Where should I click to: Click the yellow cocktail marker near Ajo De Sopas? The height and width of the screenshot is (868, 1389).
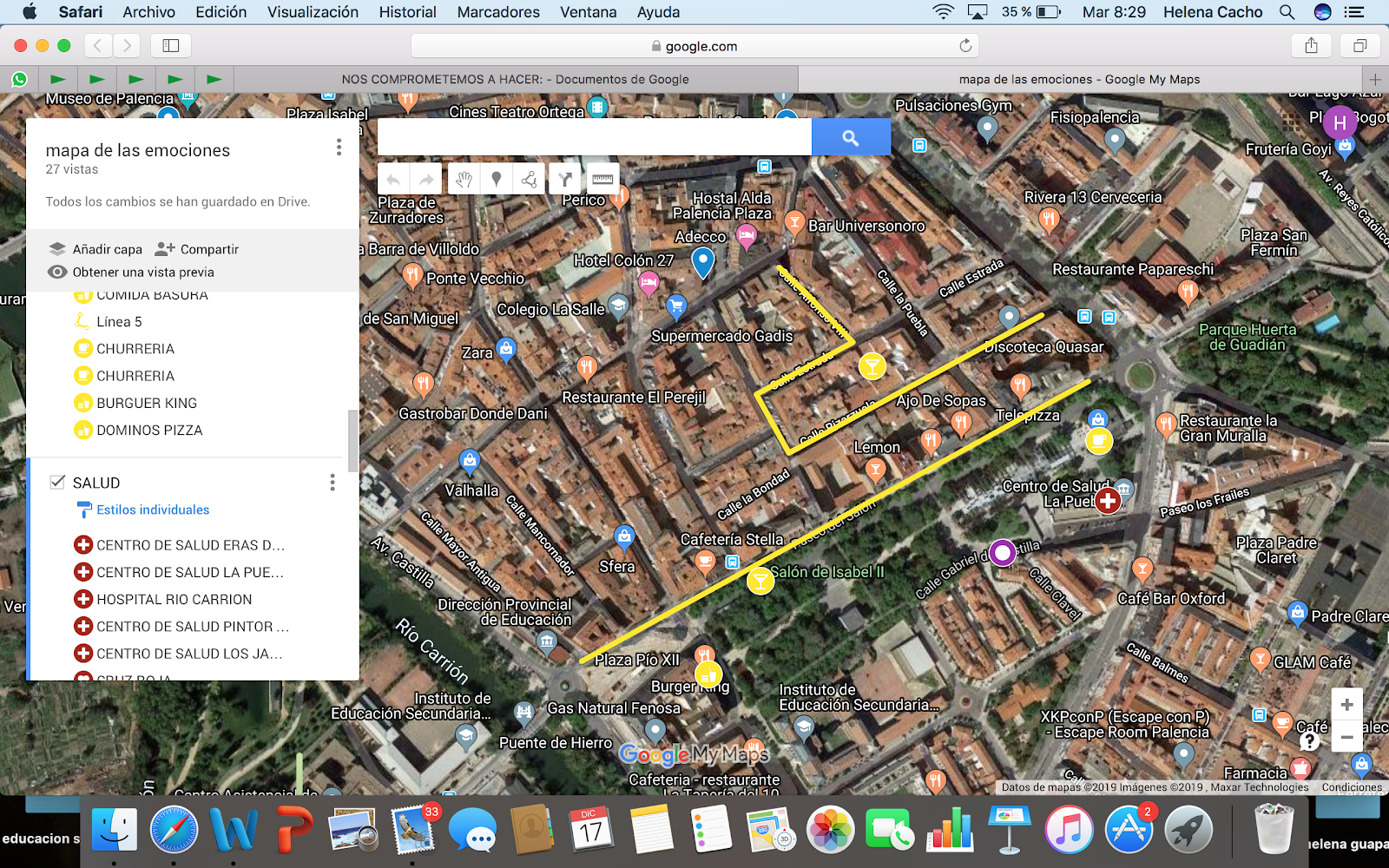[x=872, y=366]
